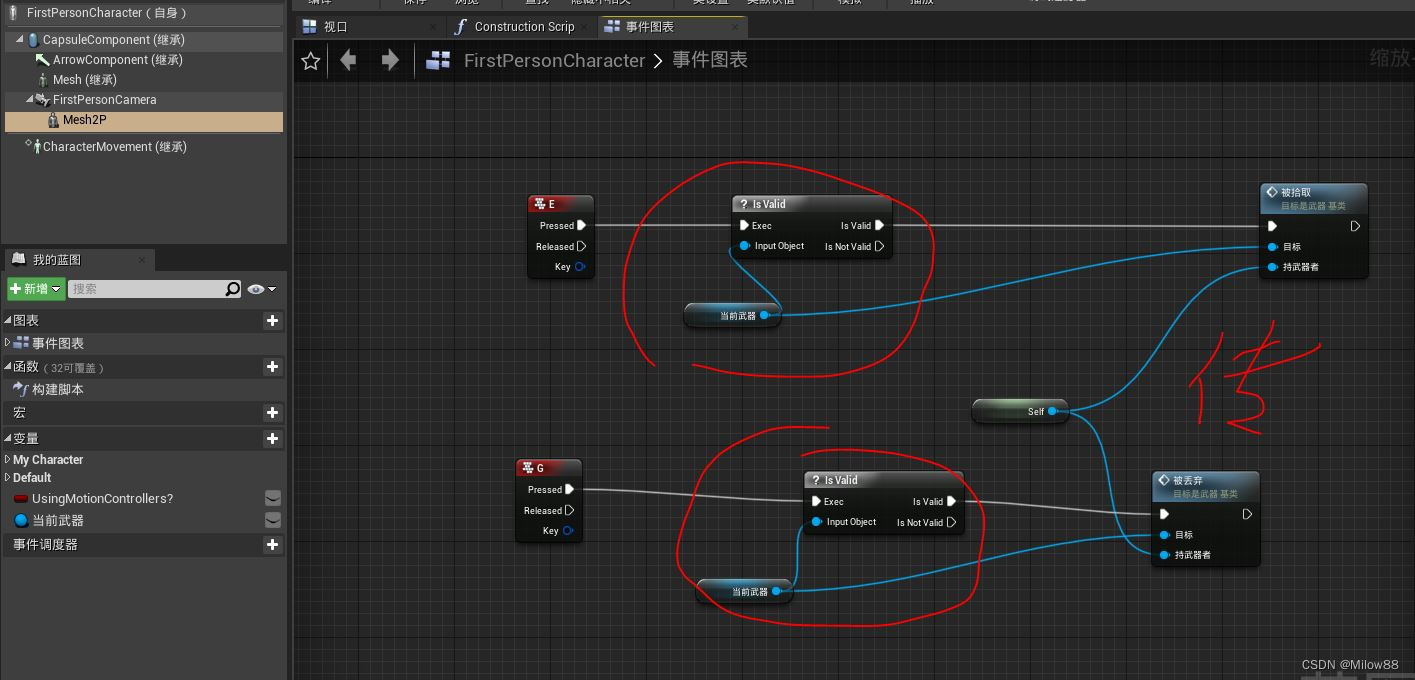Image resolution: width=1415 pixels, height=680 pixels.
Task: Click the G key event node header
Action: [x=548, y=468]
